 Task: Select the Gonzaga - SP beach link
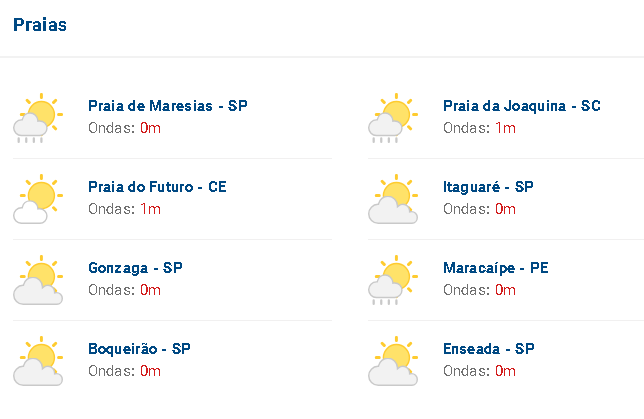[135, 268]
